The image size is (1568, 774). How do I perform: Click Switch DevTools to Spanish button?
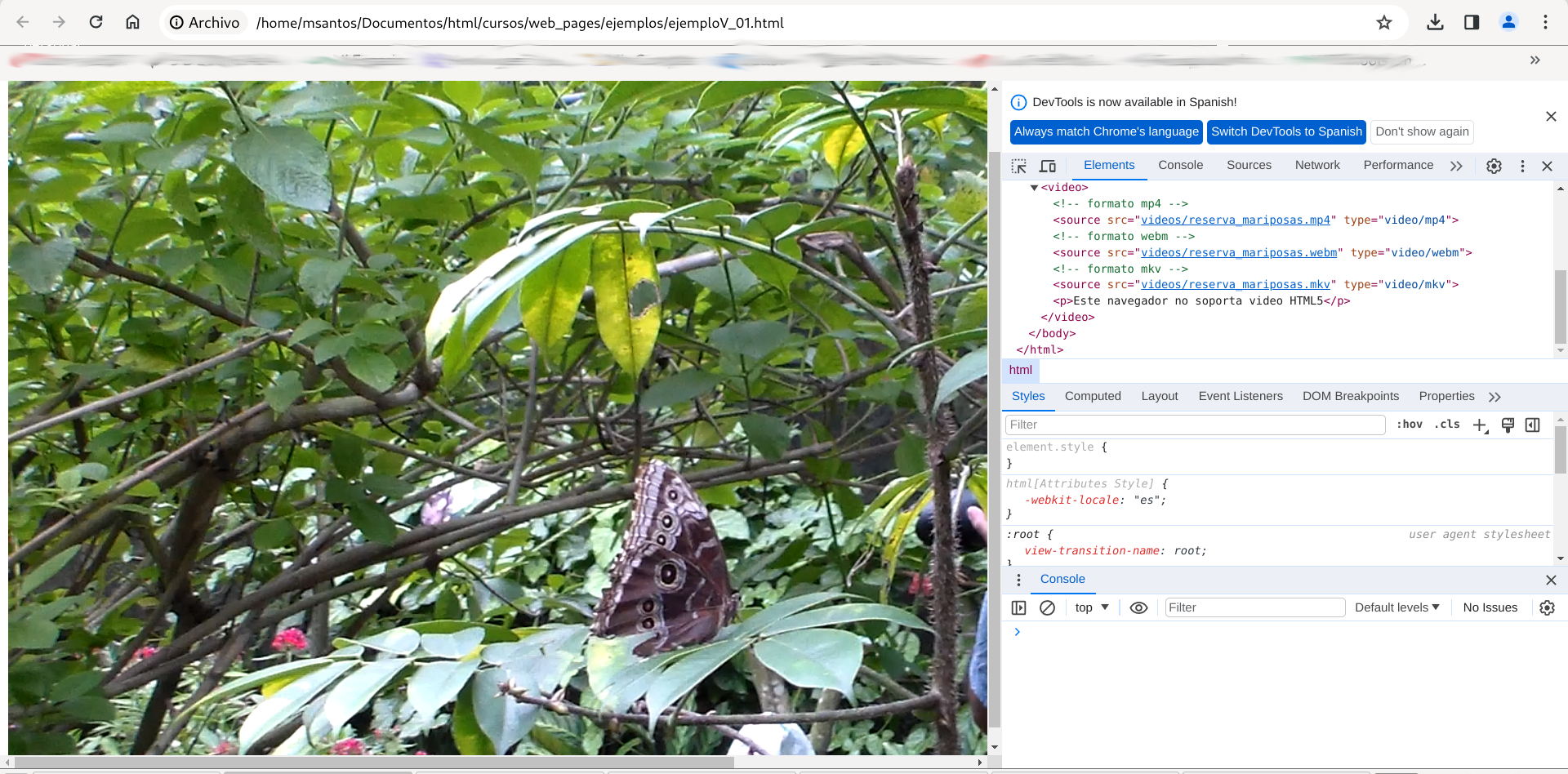click(1286, 131)
